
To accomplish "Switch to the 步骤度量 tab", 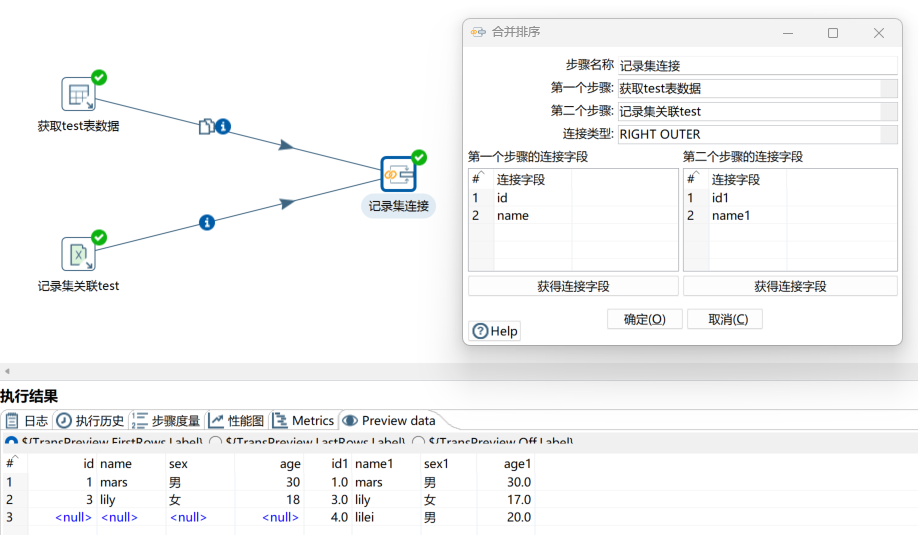I will (x=166, y=421).
